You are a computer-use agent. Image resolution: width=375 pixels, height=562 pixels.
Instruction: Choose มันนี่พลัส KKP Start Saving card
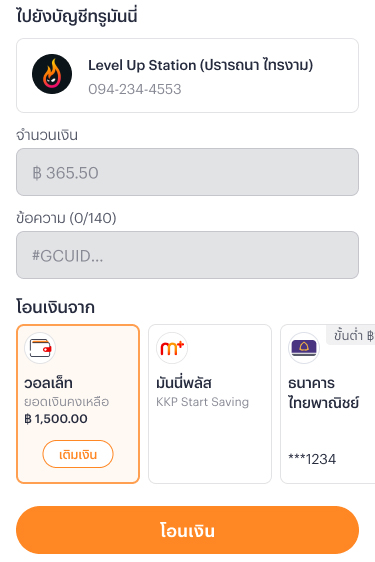point(210,404)
